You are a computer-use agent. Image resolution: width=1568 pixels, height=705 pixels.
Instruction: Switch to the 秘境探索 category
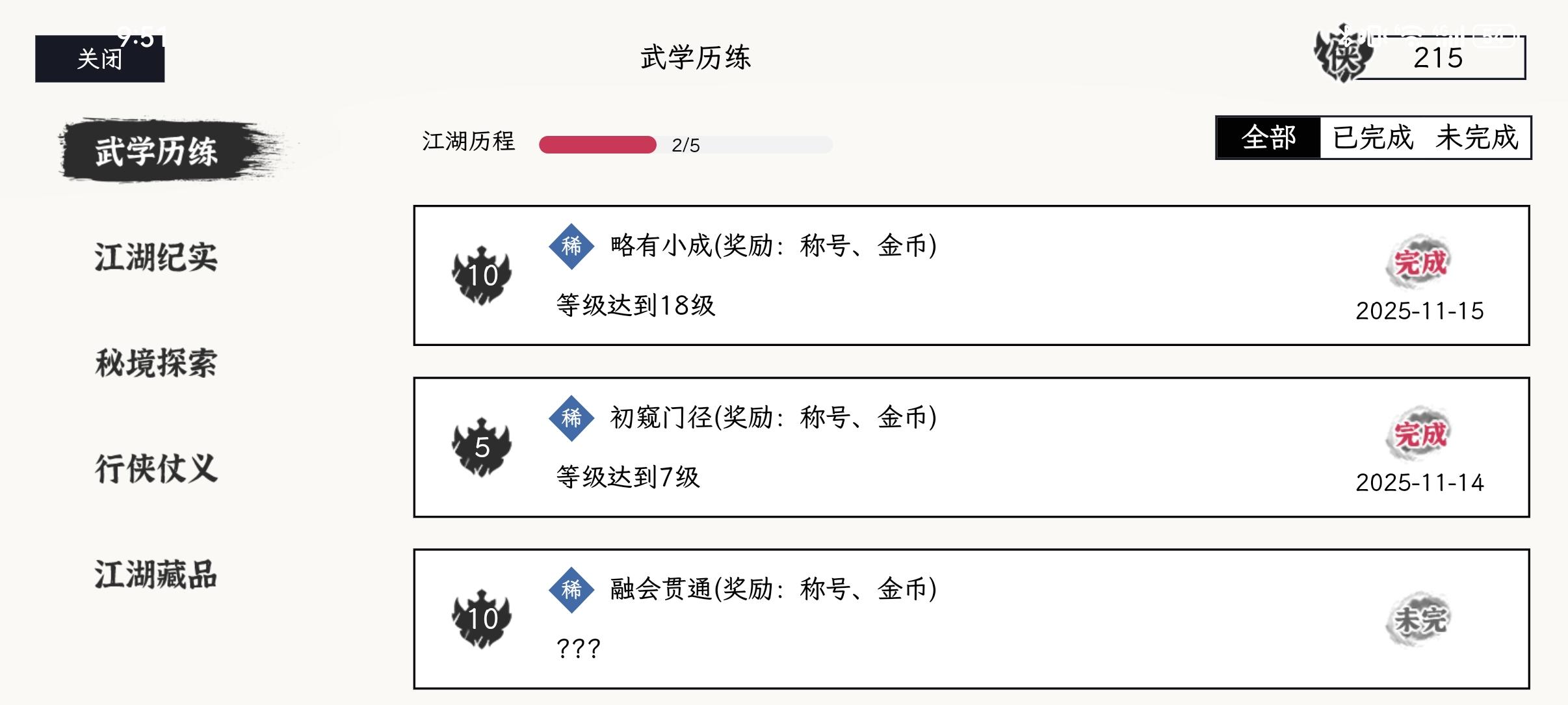[156, 363]
